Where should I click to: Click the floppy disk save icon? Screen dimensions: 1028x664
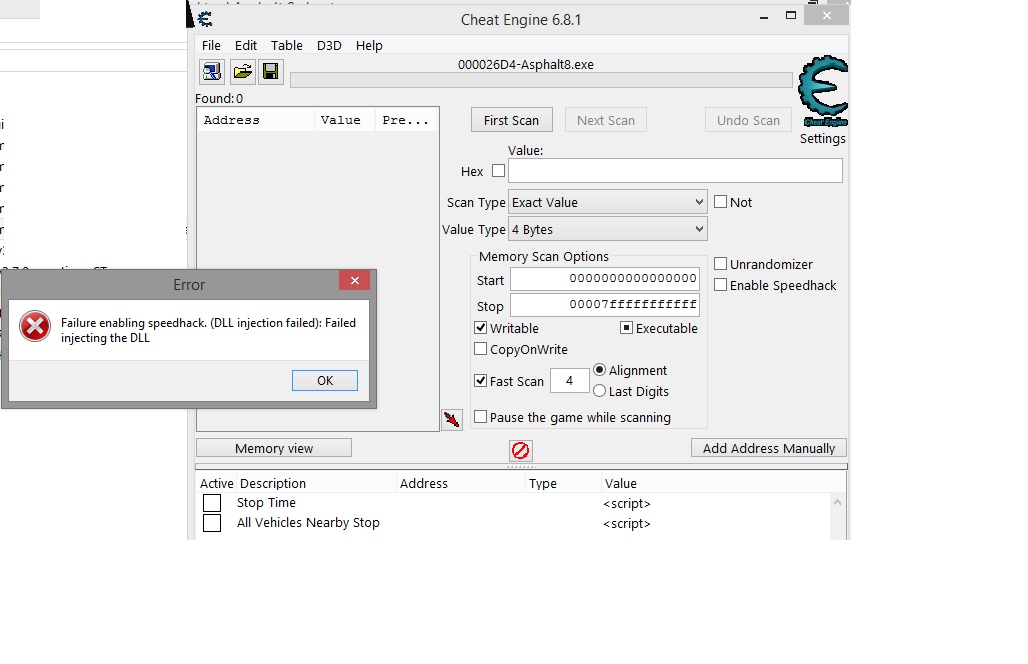(270, 71)
